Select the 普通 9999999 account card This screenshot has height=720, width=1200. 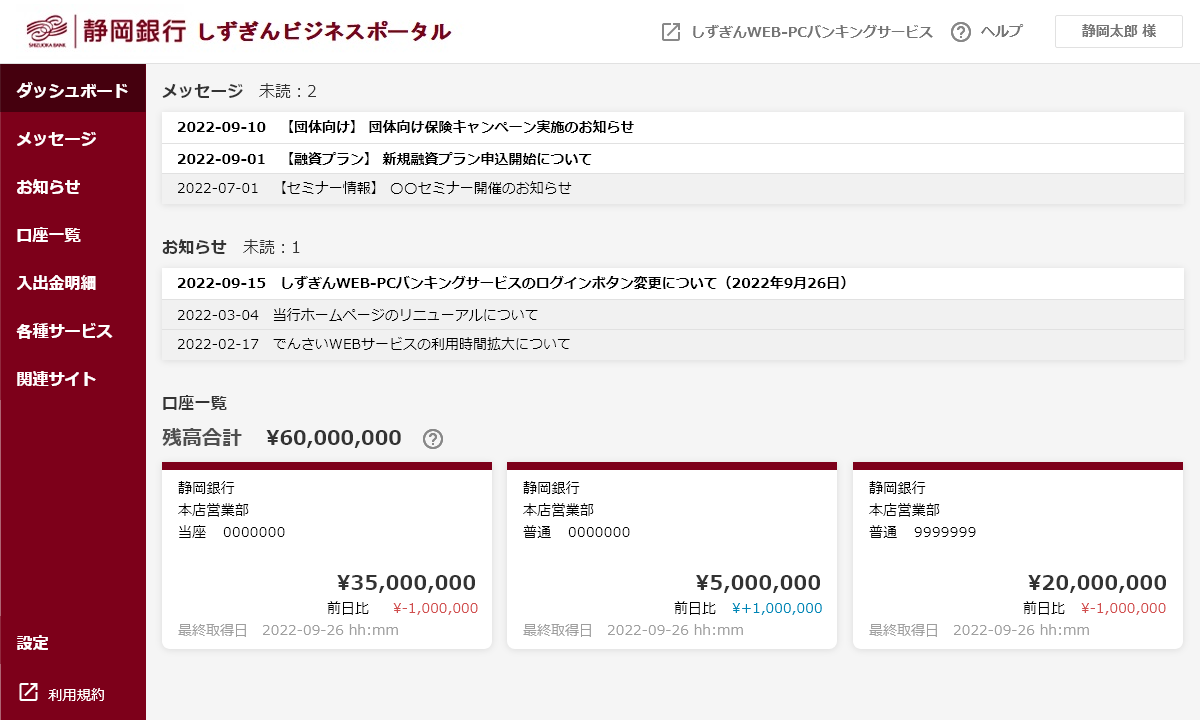[x=1018, y=556]
